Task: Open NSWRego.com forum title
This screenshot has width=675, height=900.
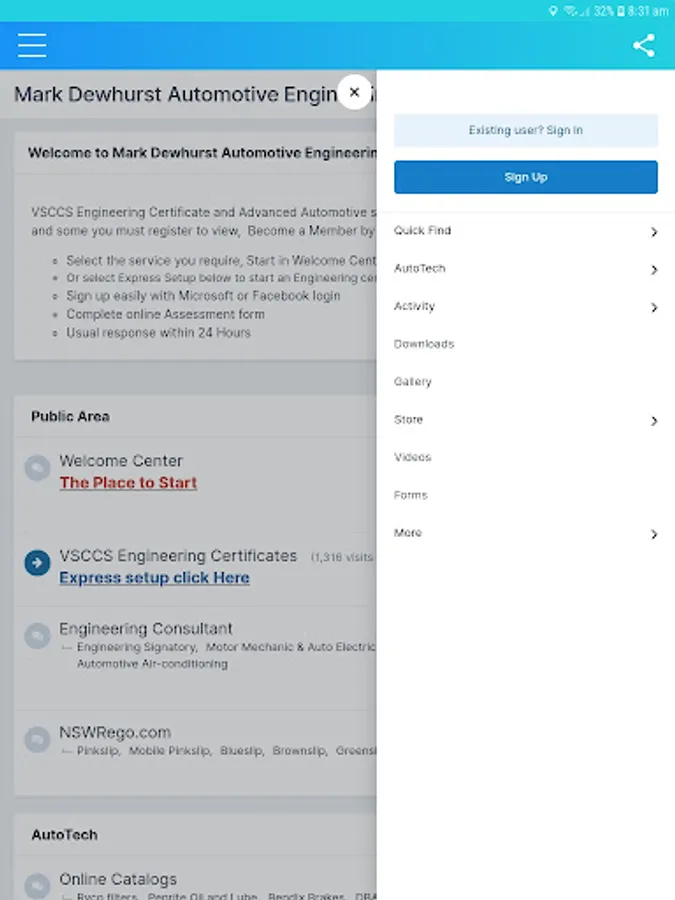Action: point(115,732)
